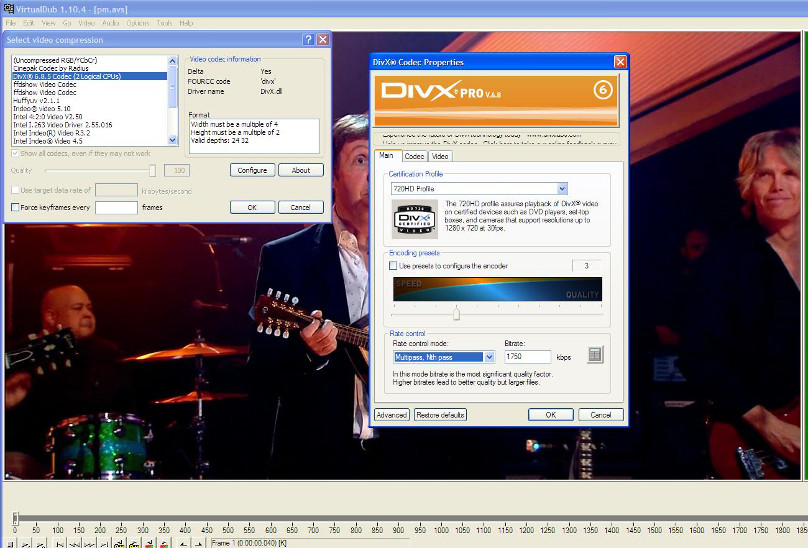The image size is (808, 548).
Task: Set selection end with Mark out button
Action: point(198,543)
